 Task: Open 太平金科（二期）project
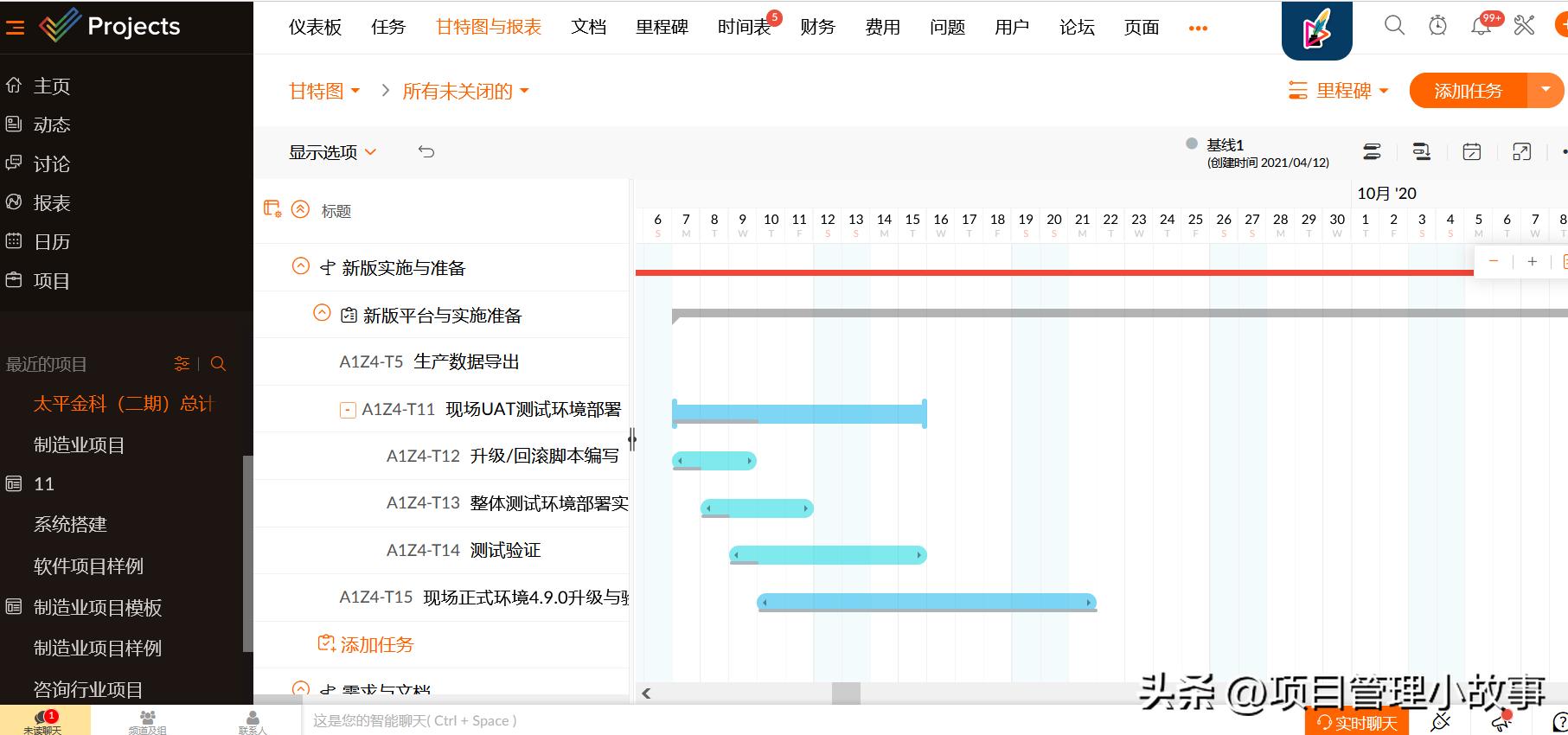123,404
